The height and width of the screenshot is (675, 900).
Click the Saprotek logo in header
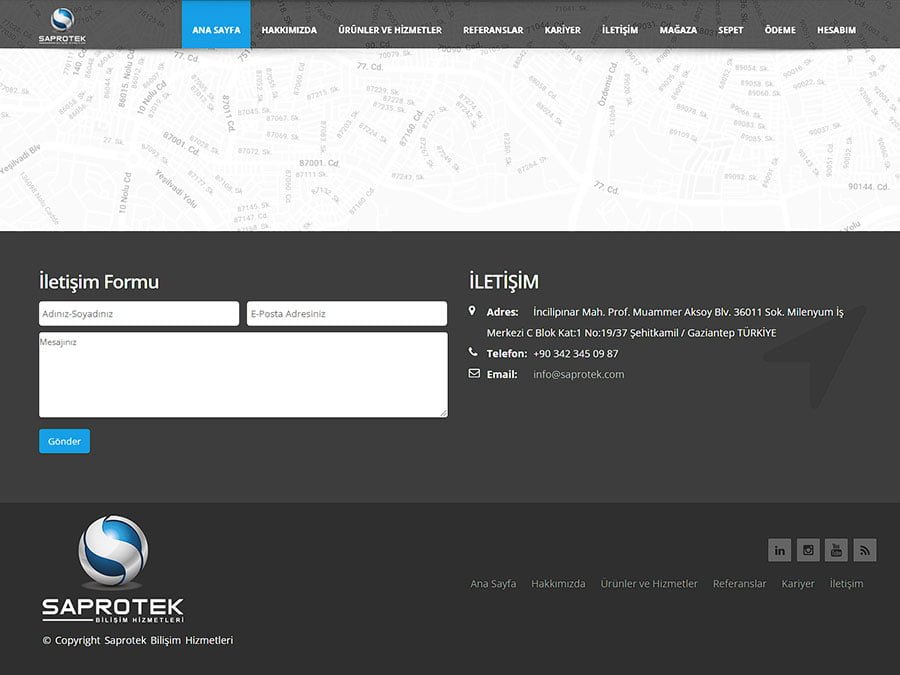(x=62, y=25)
